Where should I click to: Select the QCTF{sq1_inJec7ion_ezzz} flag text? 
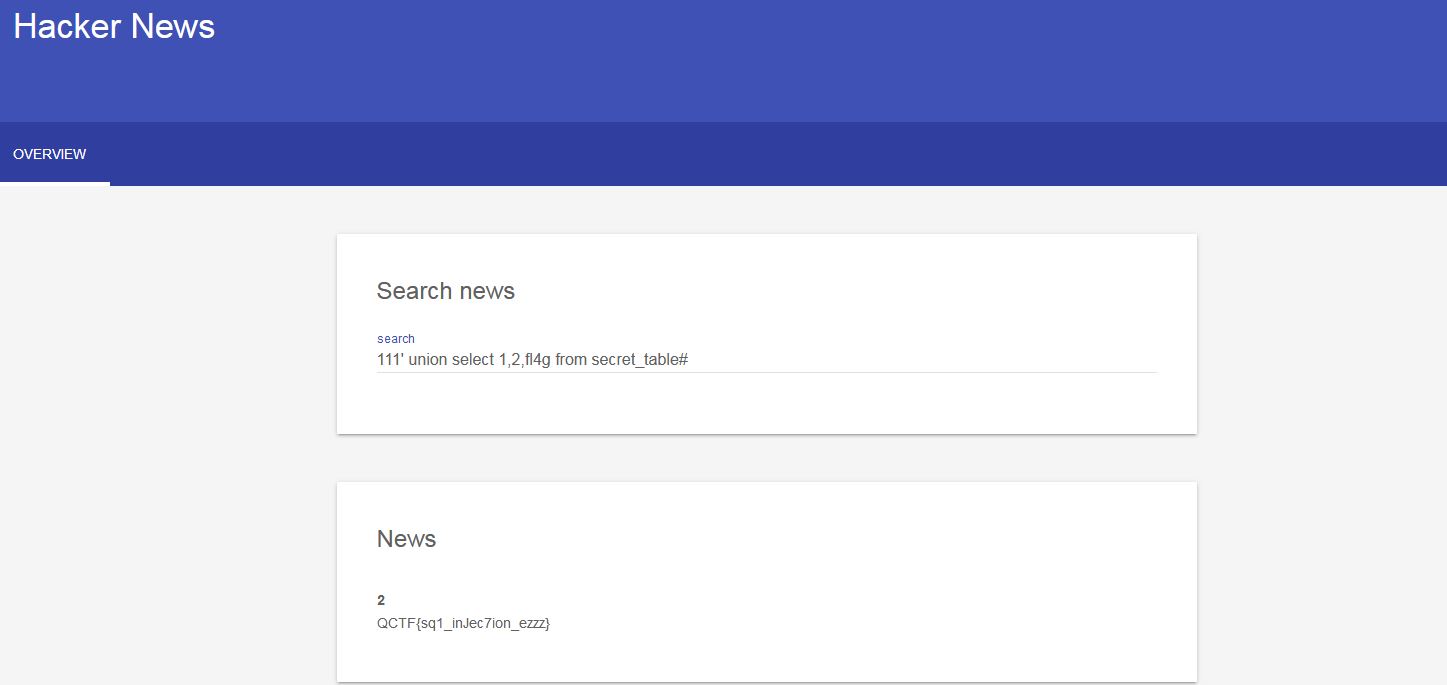tap(464, 623)
